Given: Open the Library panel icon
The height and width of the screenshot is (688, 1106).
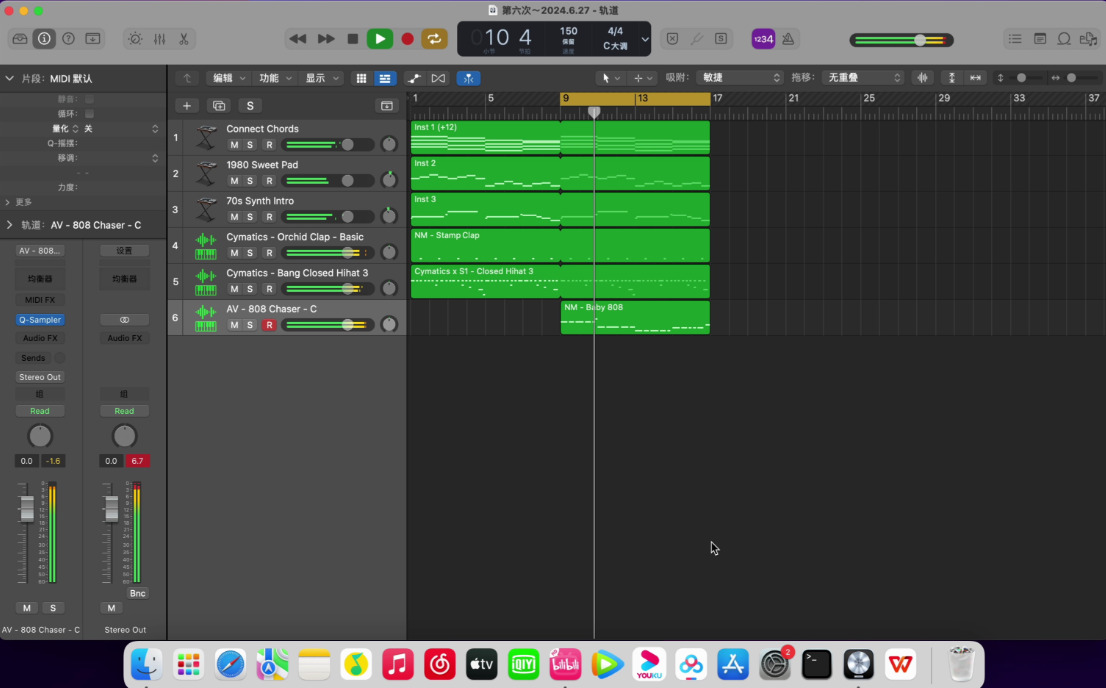Looking at the screenshot, I should coord(19,39).
